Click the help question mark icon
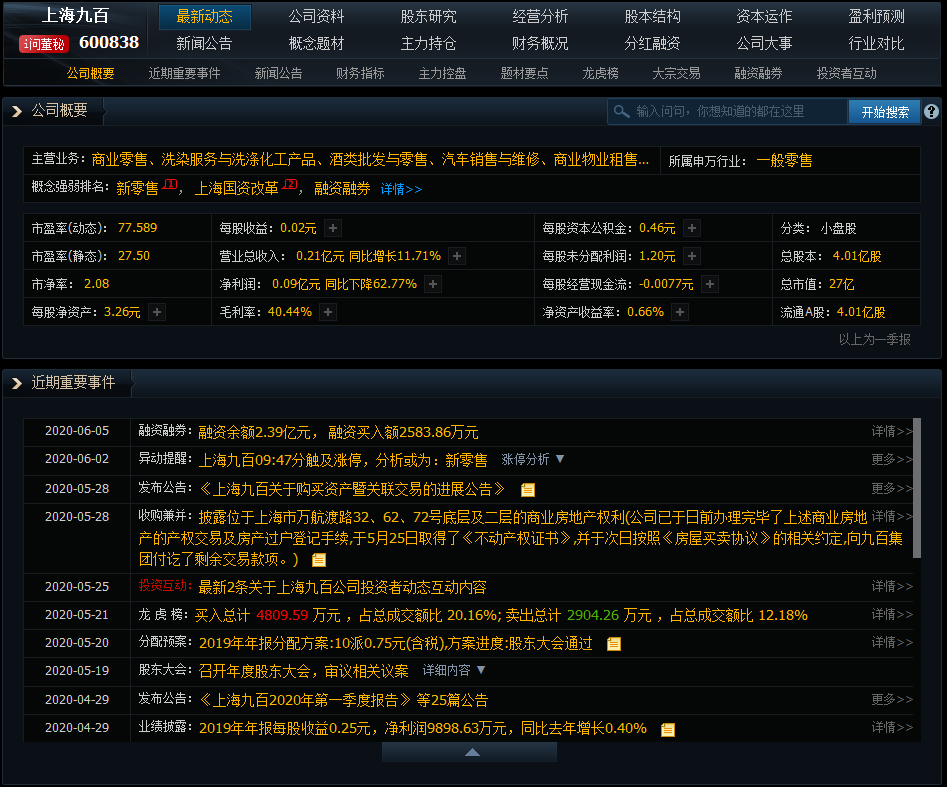947x787 pixels. pyautogui.click(x=931, y=112)
